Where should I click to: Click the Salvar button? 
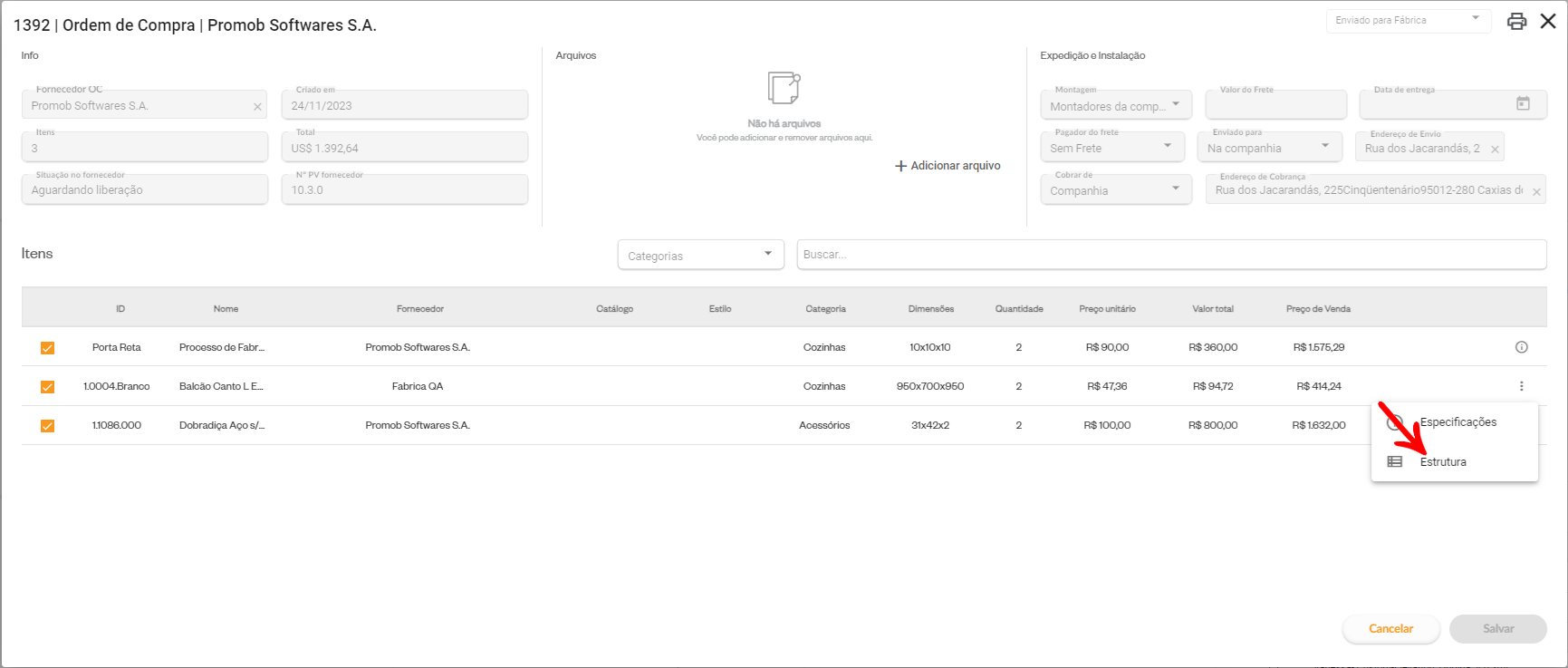click(x=1498, y=629)
